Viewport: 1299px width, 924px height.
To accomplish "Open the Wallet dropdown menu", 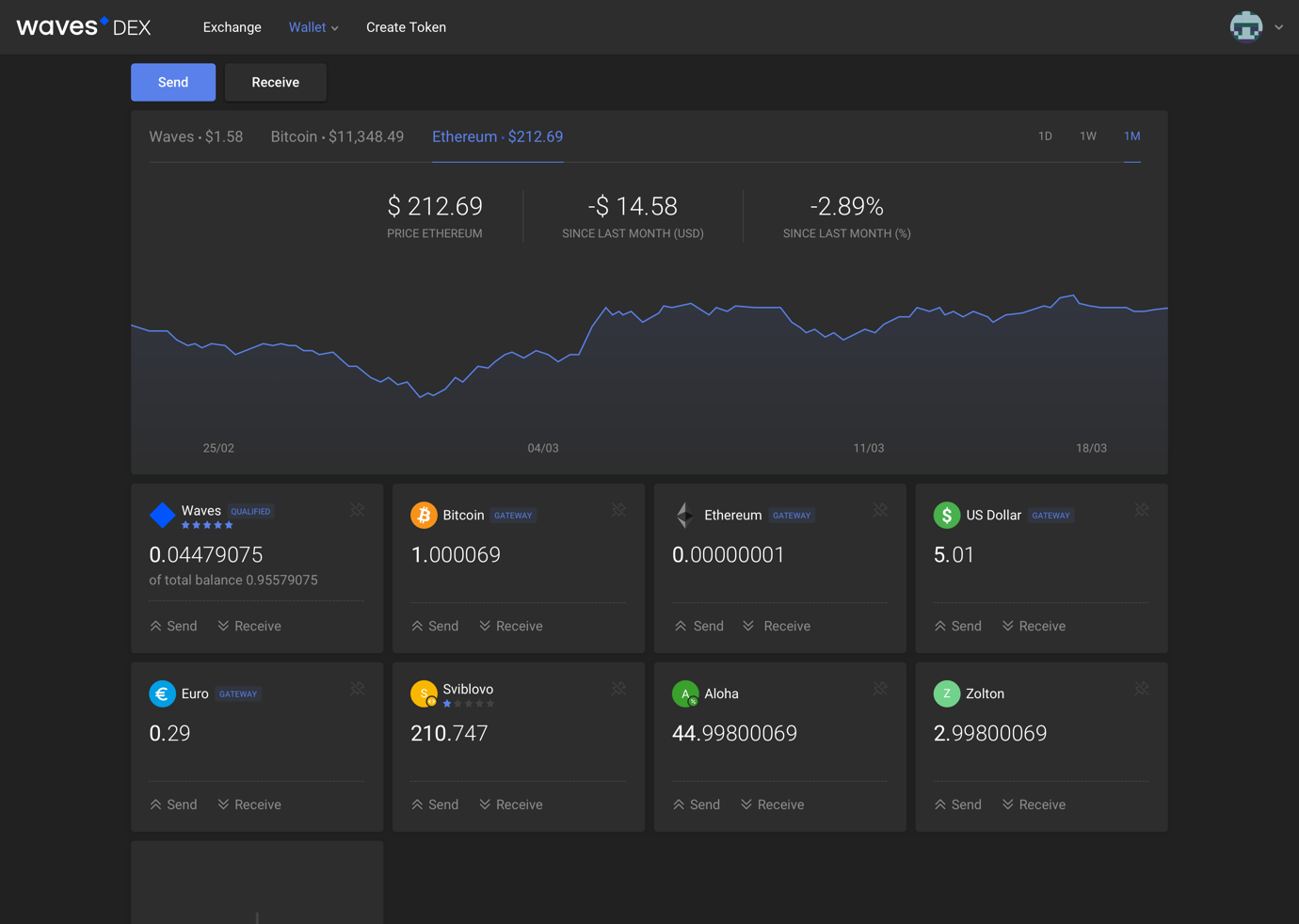I will point(313,27).
